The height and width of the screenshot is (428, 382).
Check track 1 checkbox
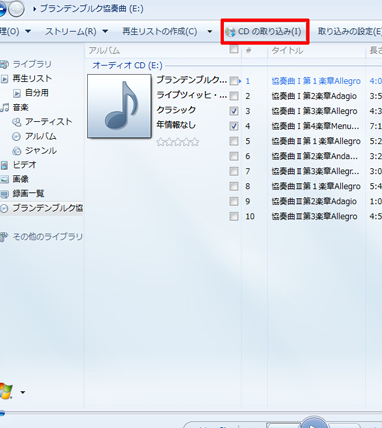234,81
